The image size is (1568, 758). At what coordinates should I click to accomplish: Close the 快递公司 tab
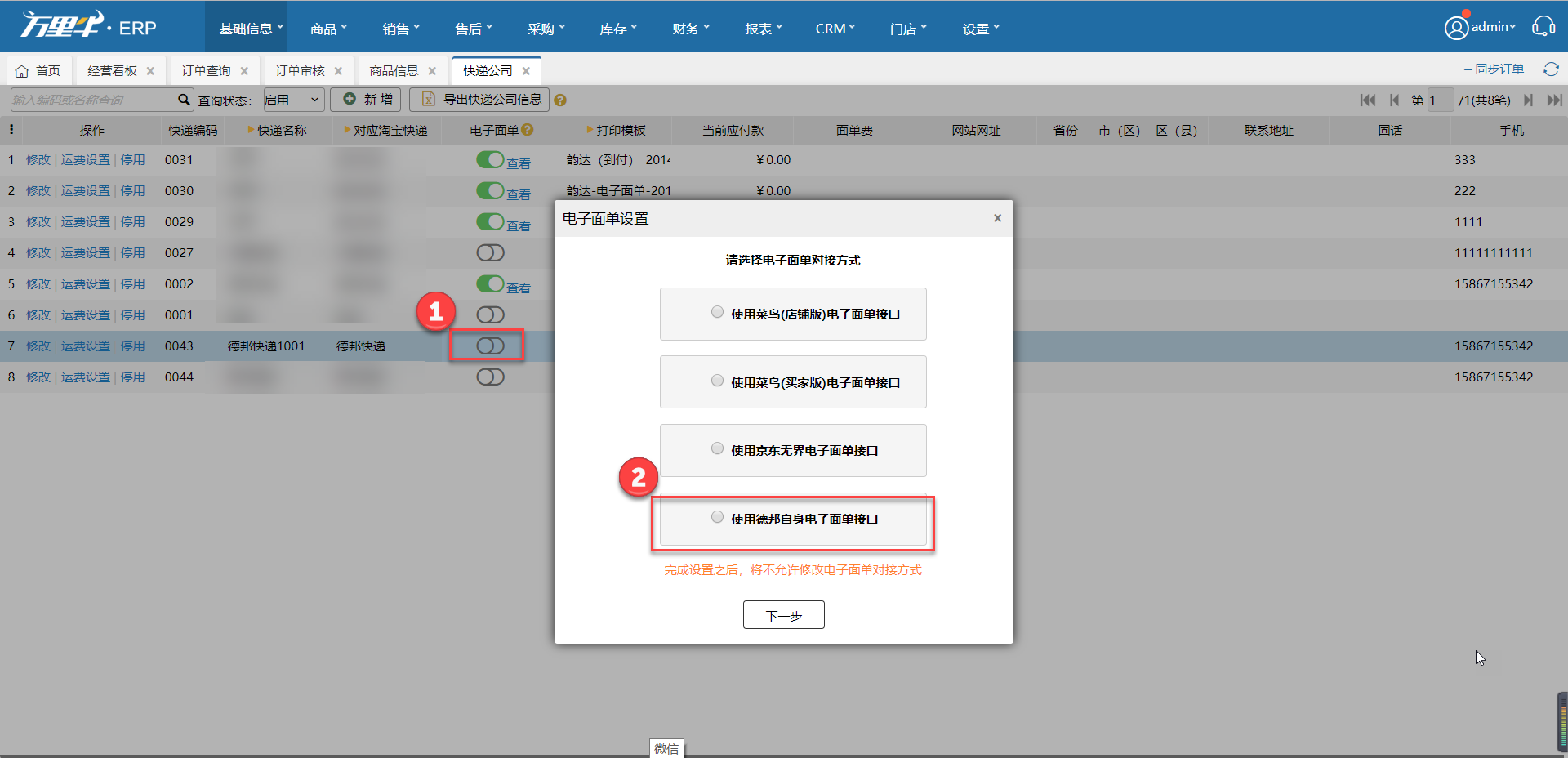click(526, 71)
